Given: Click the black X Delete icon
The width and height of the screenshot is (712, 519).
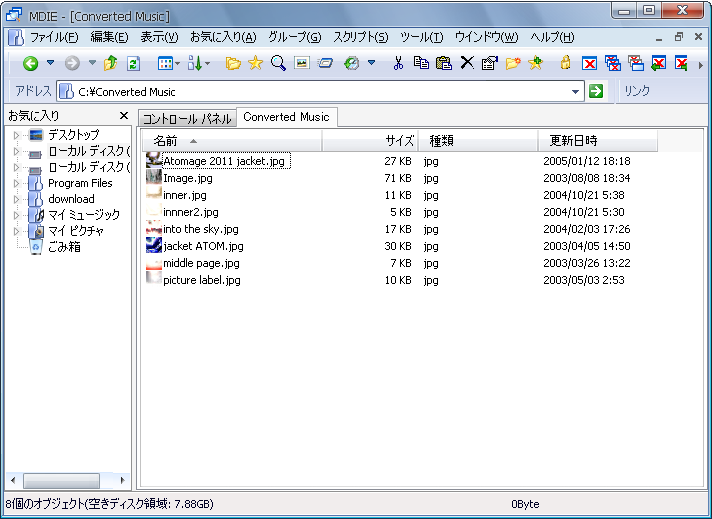Looking at the screenshot, I should pos(466,64).
